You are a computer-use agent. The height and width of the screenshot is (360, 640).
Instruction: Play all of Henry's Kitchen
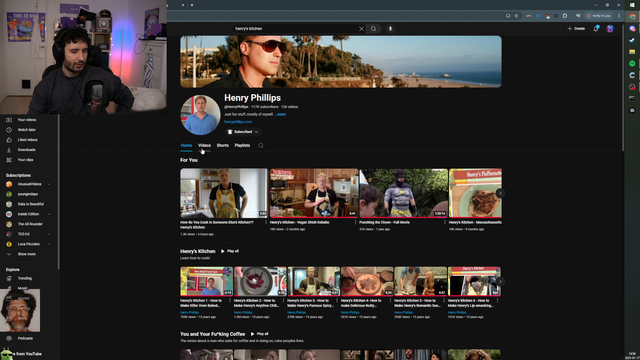230,251
